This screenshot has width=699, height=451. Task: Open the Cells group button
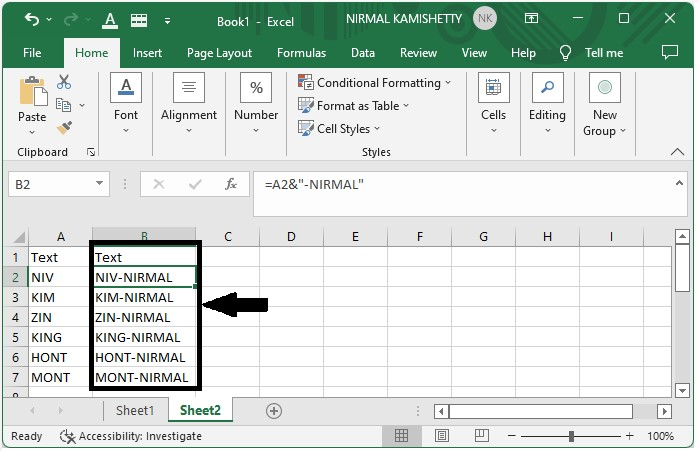[493, 103]
